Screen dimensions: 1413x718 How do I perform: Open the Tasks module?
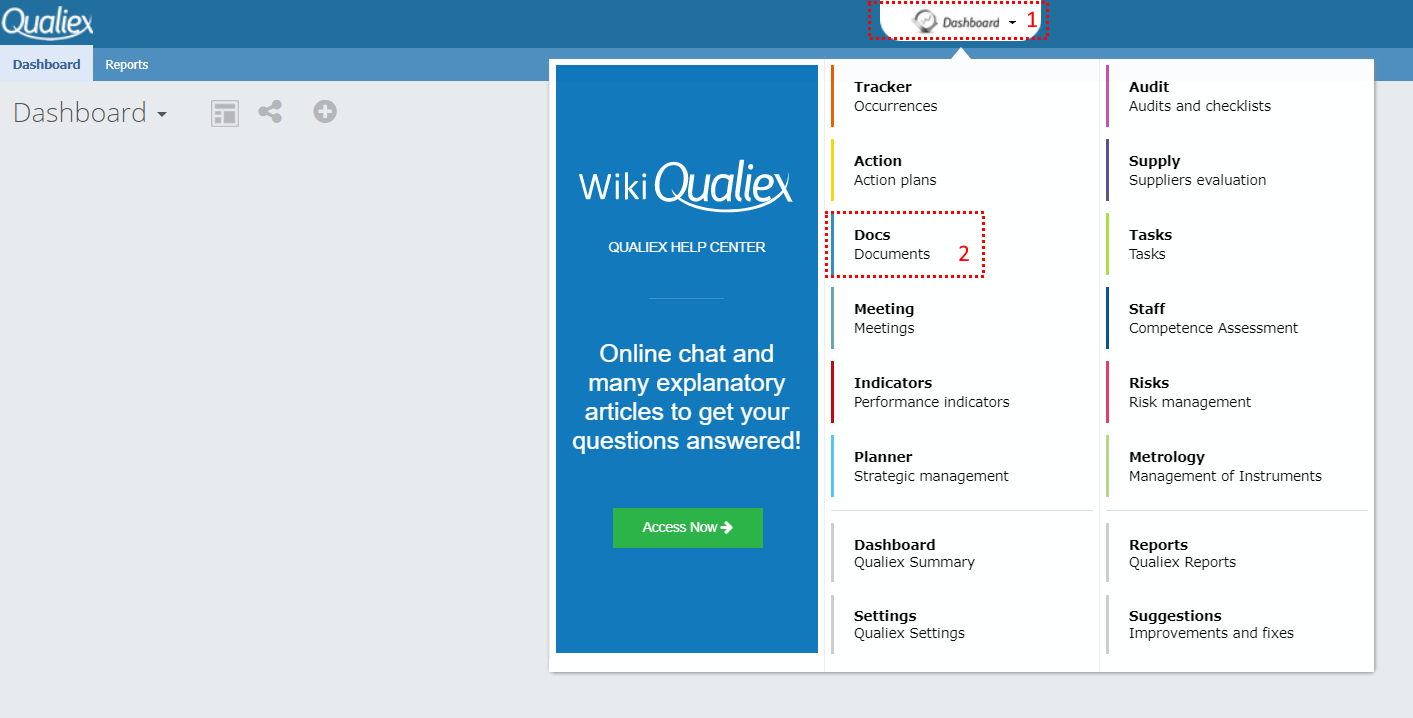[1237, 244]
